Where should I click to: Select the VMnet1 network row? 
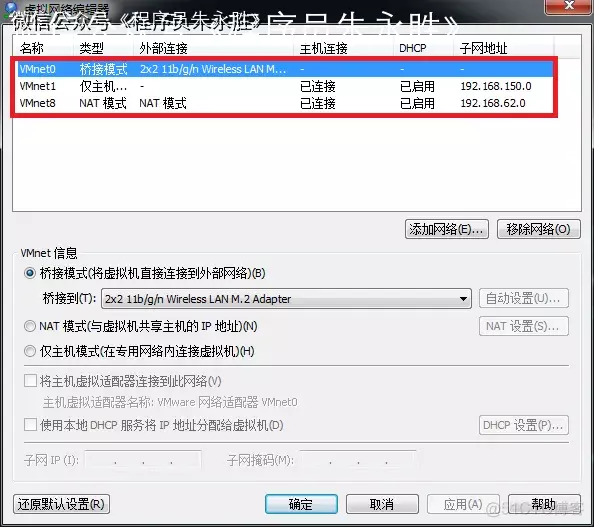click(285, 86)
